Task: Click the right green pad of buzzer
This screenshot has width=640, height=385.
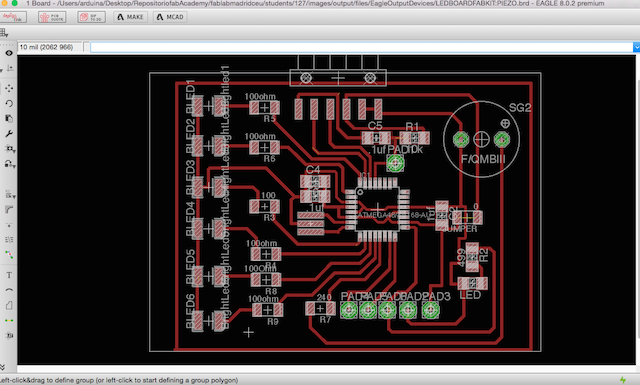Action: (502, 140)
